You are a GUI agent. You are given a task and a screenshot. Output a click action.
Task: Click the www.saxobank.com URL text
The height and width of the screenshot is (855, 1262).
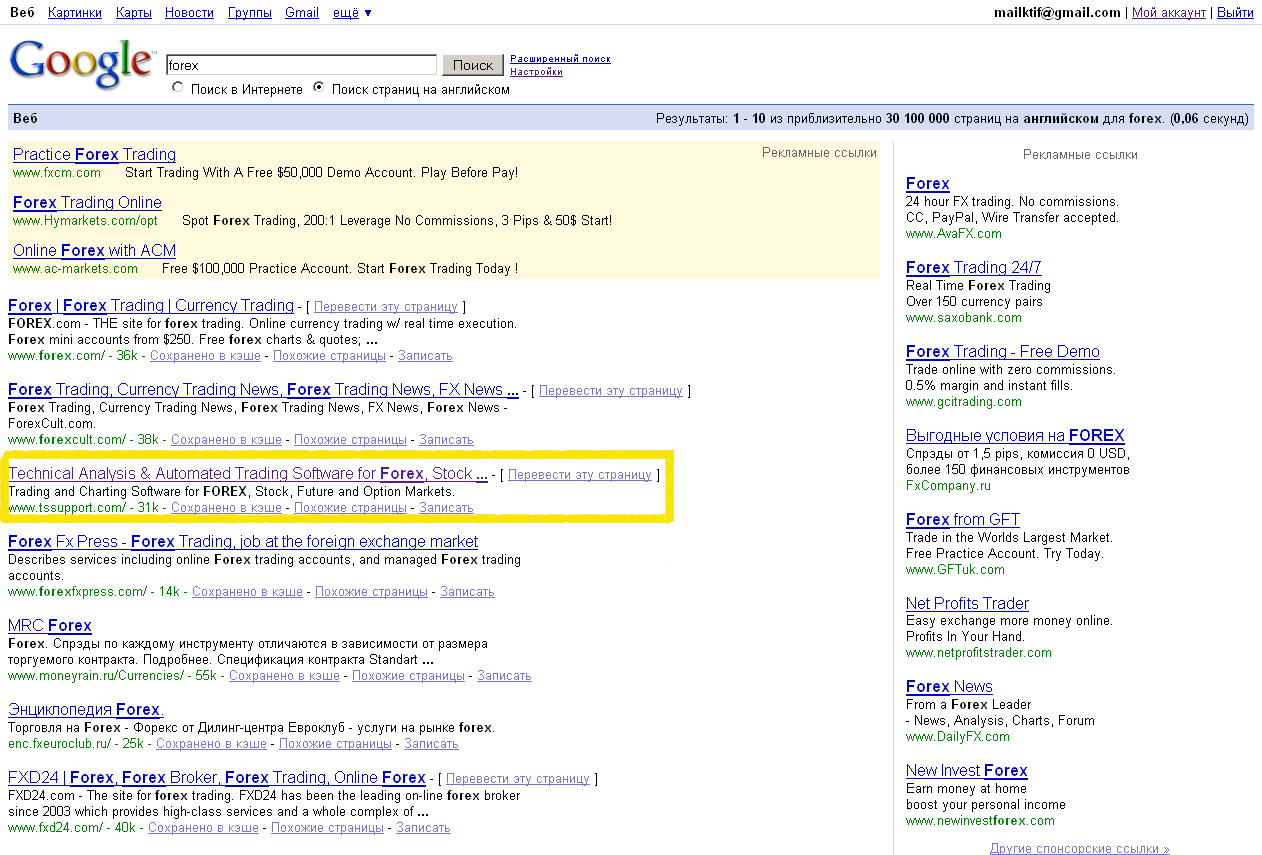tap(964, 318)
